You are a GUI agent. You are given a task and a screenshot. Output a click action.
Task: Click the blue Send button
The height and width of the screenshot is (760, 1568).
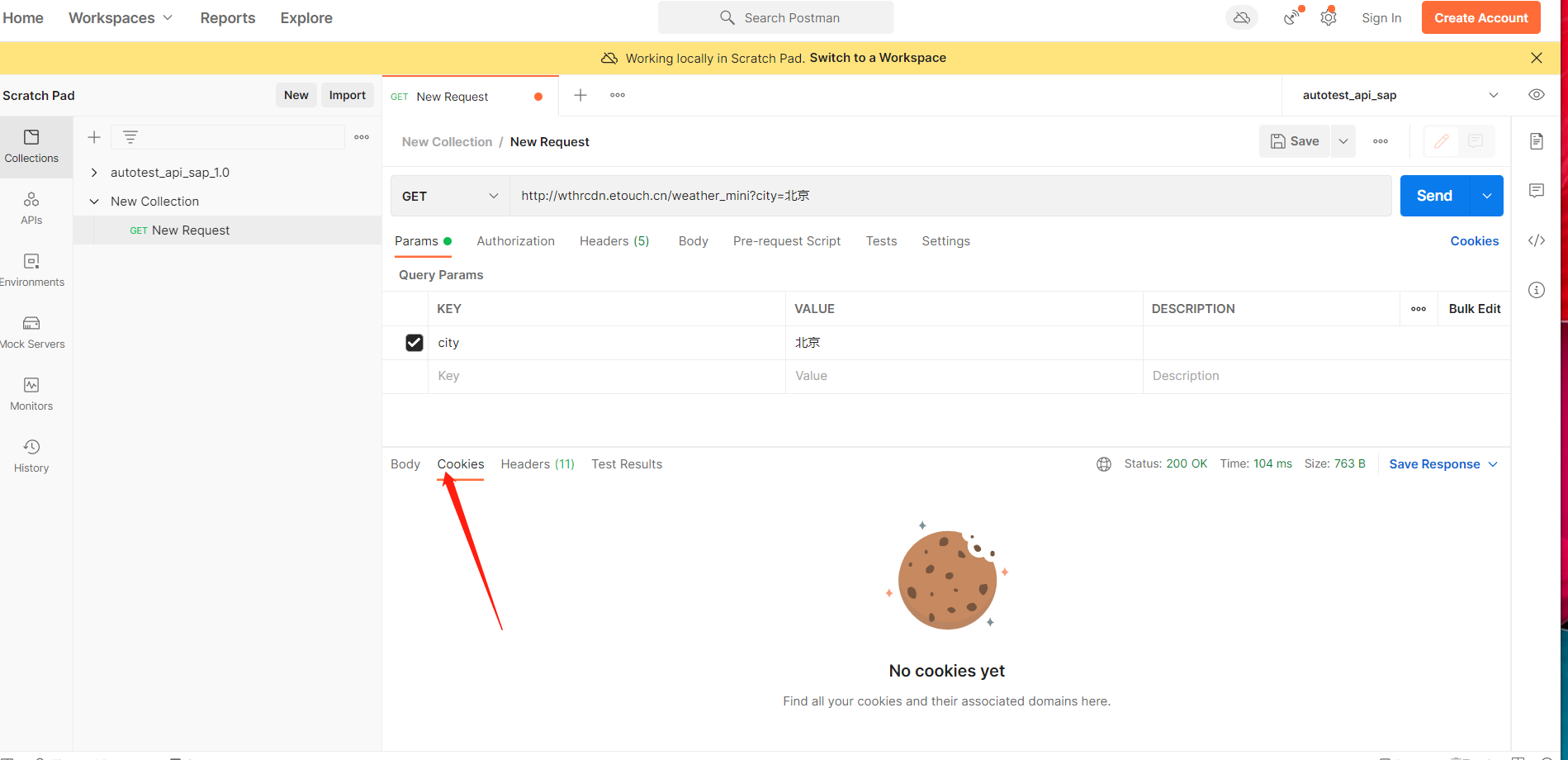tap(1435, 196)
